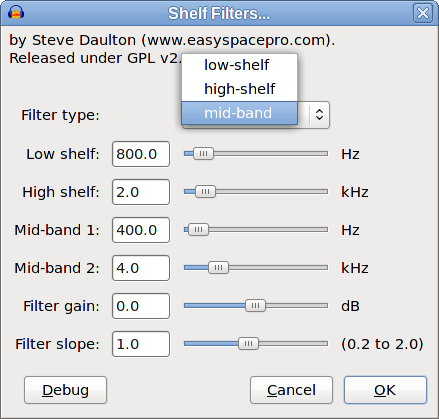Focus the High shelf value field

pos(141,192)
